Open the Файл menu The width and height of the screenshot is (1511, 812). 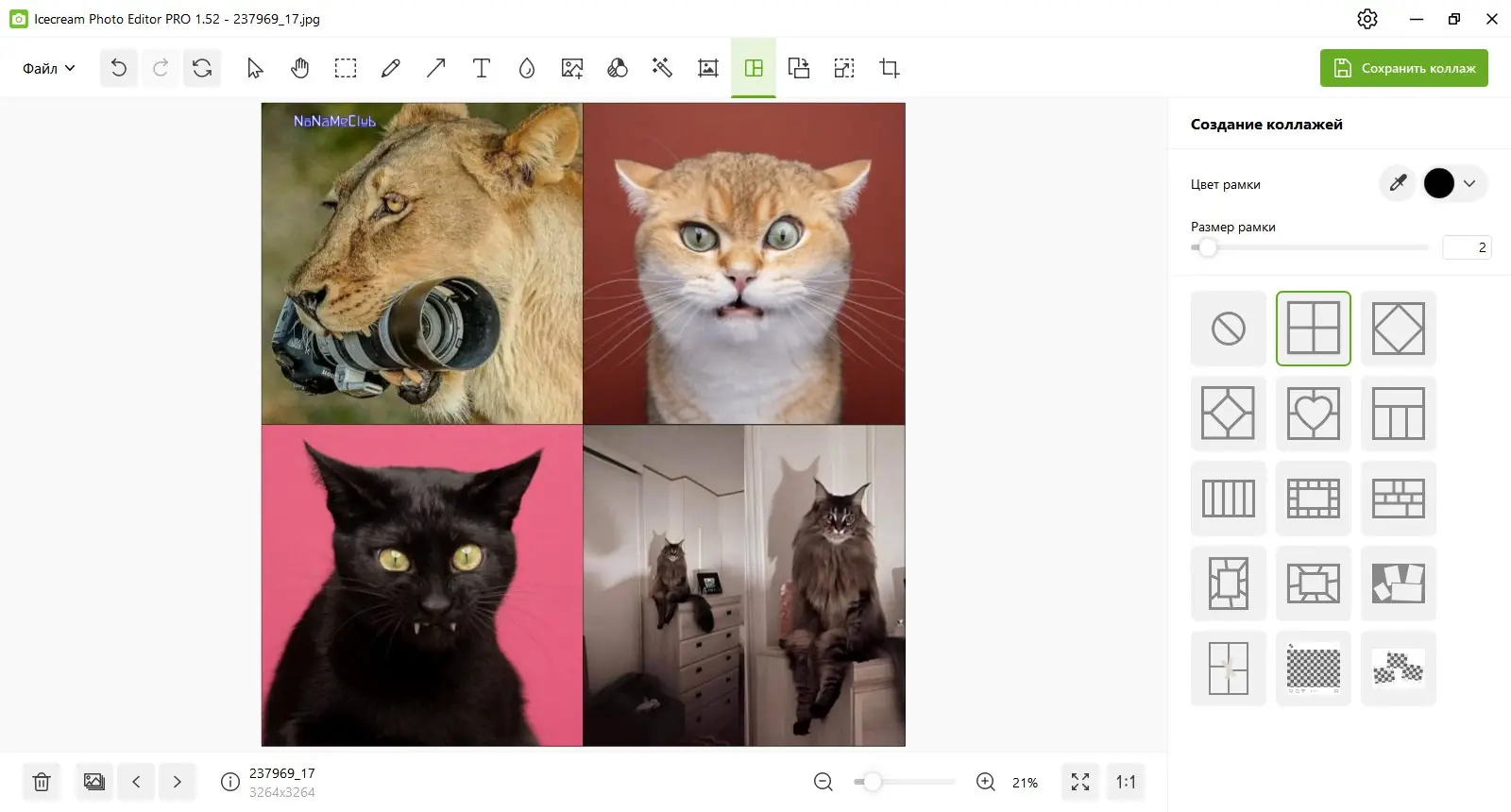(48, 68)
